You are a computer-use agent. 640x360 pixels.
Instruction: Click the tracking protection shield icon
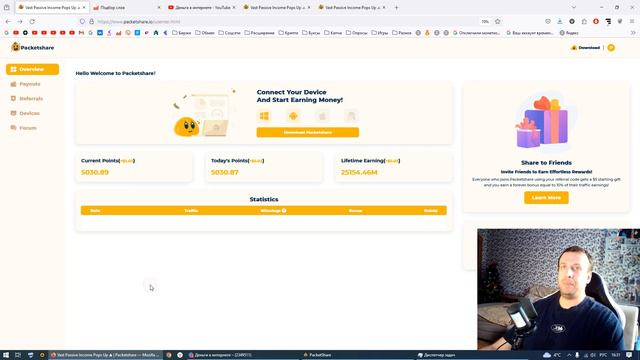pyautogui.click(x=82, y=22)
